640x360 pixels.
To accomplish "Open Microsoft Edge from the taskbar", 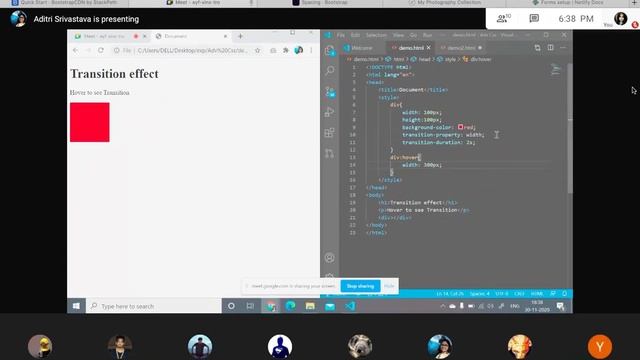I will point(291,306).
